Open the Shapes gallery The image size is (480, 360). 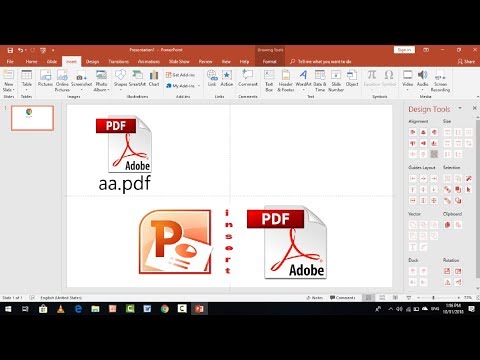coord(120,79)
